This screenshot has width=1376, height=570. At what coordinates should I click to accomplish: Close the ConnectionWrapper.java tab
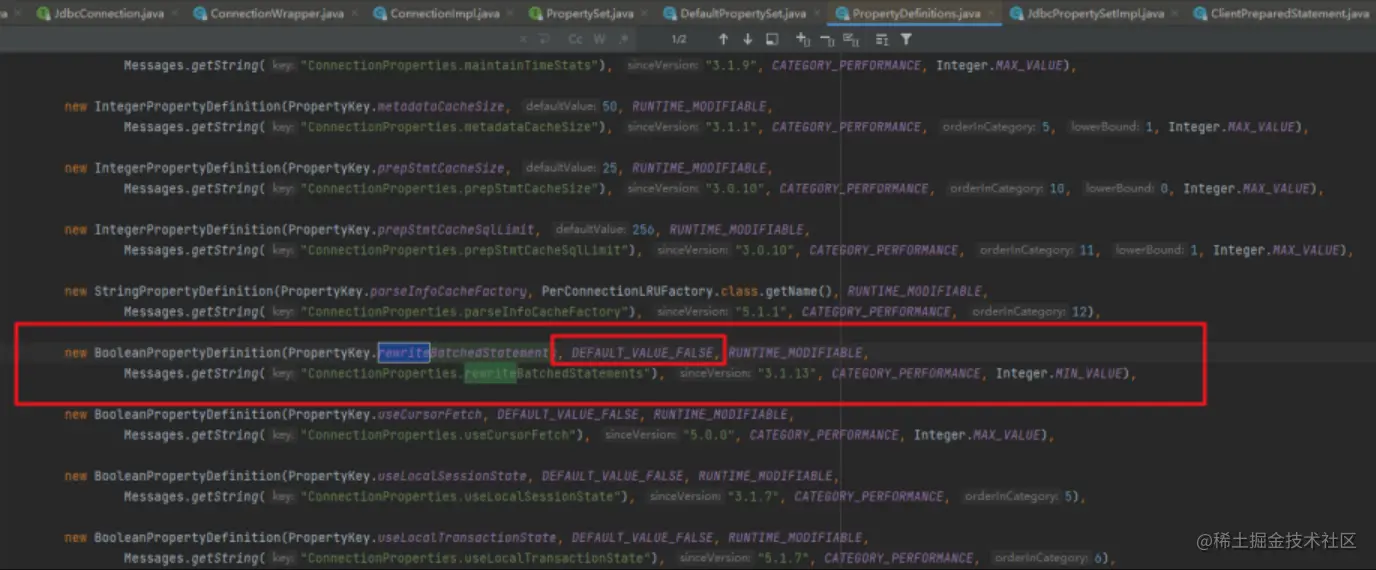point(355,14)
